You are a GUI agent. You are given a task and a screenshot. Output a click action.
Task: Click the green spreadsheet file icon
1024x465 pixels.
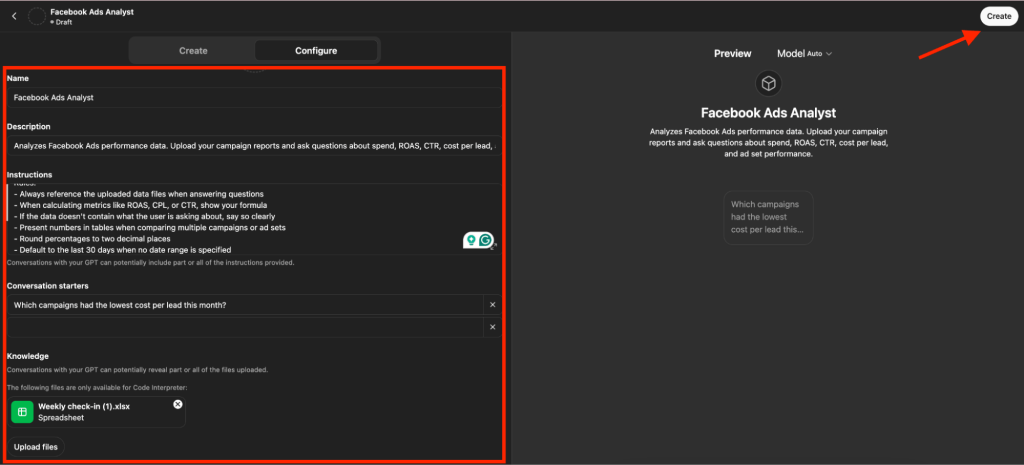pyautogui.click(x=23, y=412)
